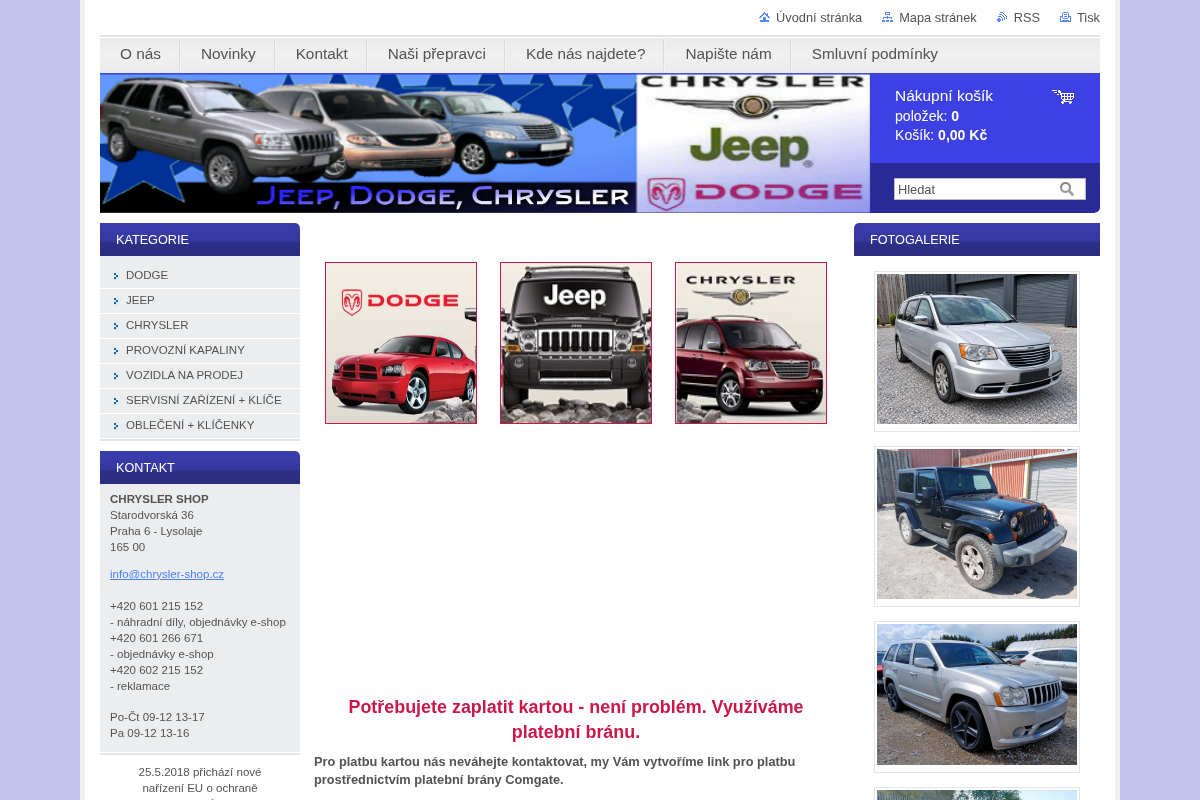Click the 25.5.2018 EU regulation notice
This screenshot has width=1200, height=800.
200,781
